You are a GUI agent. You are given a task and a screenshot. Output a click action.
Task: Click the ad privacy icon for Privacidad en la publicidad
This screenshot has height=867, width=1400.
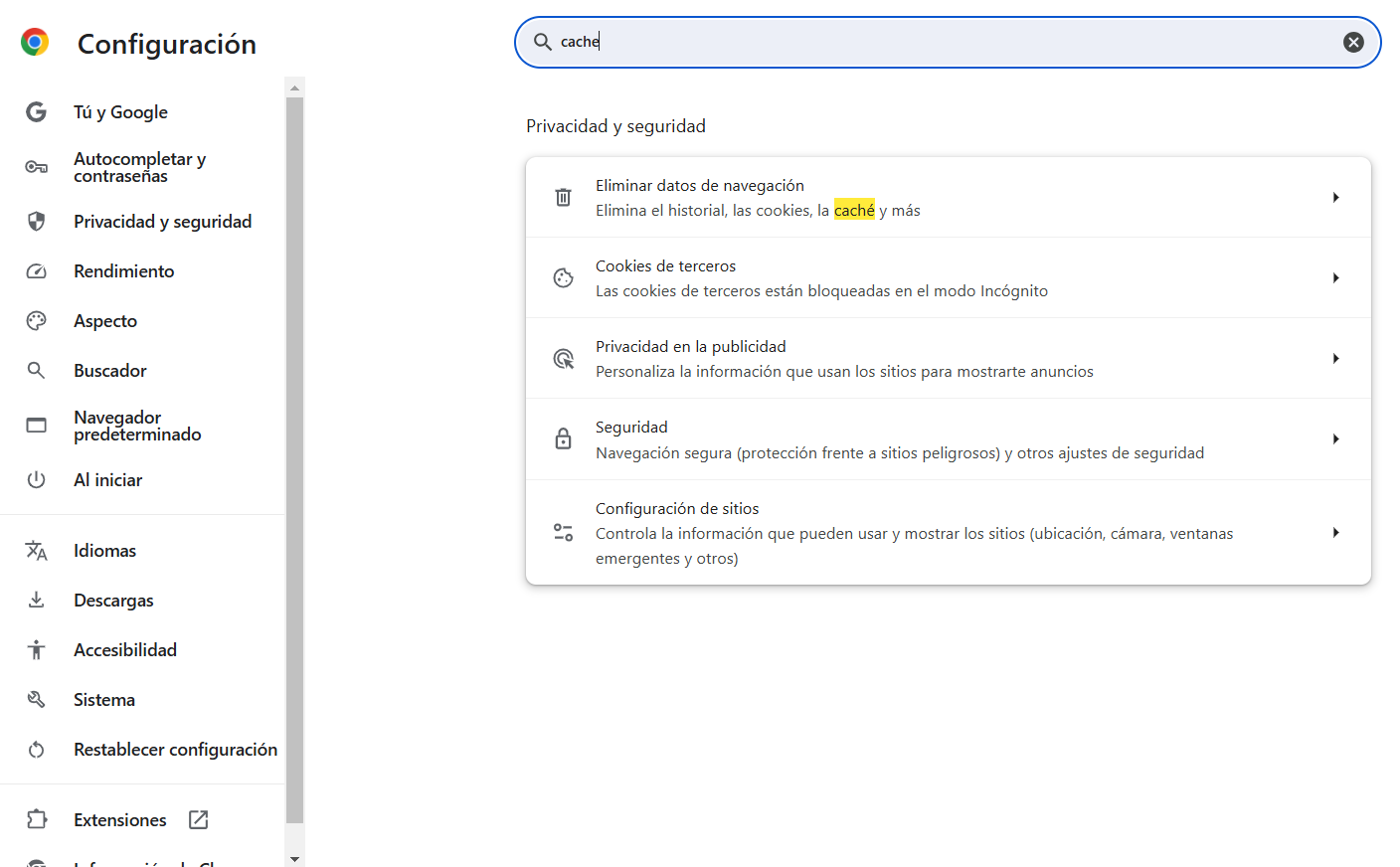[x=563, y=359]
